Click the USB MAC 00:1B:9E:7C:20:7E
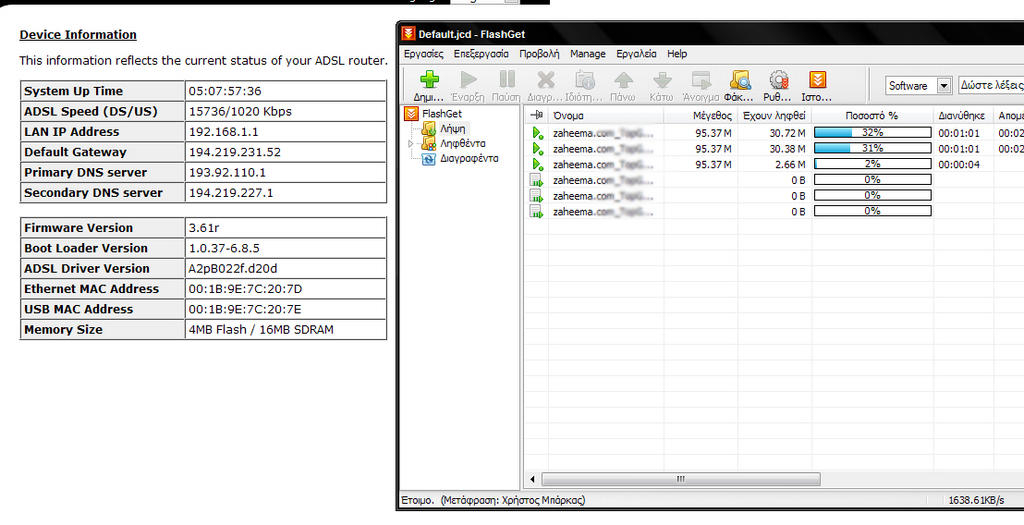Viewport: 1024px width, 525px height. pos(245,309)
